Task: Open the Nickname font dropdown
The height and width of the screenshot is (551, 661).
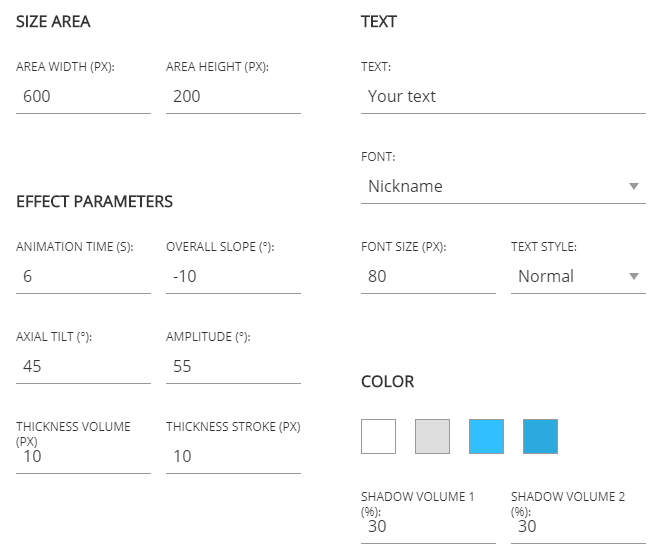Action: [492, 187]
